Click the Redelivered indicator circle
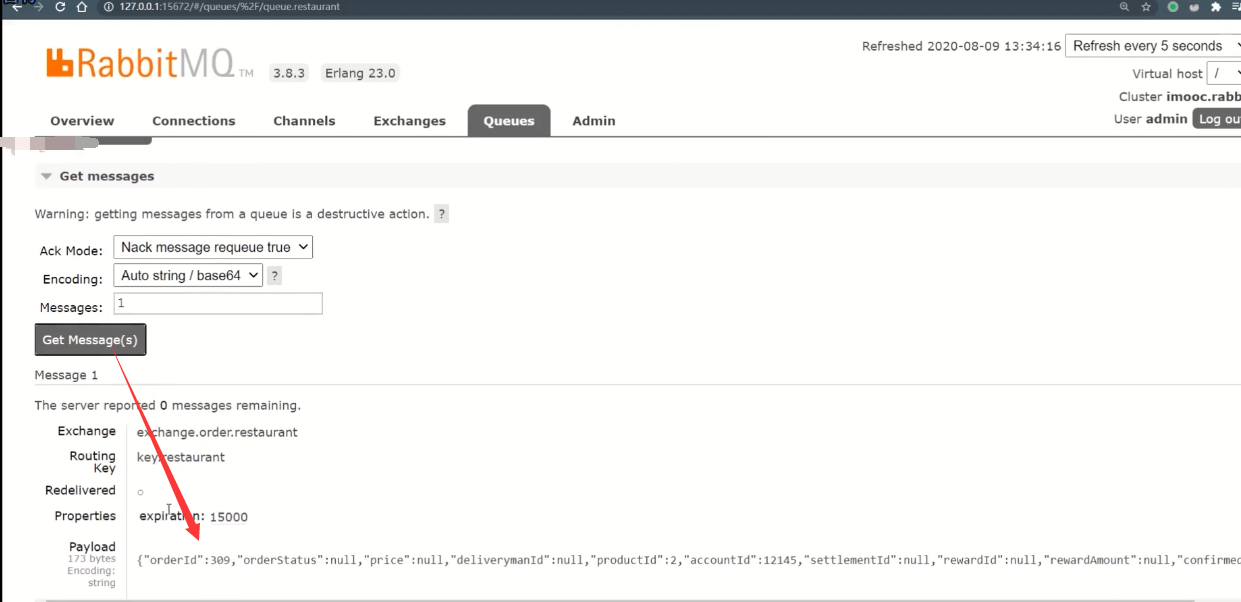 (x=140, y=492)
